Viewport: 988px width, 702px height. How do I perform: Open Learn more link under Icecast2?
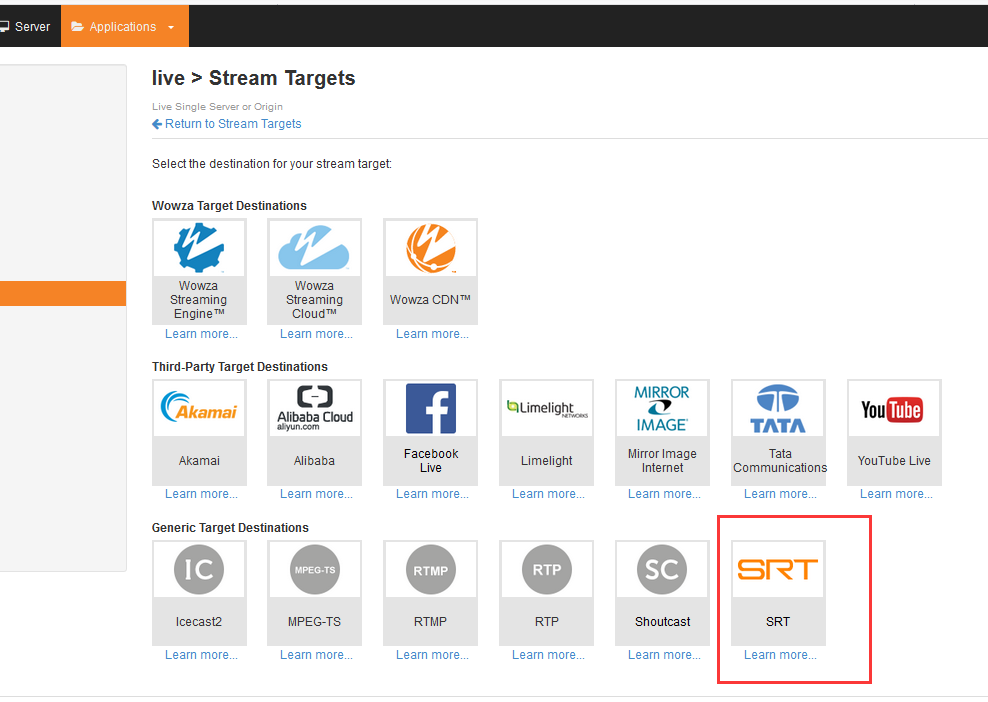point(202,655)
